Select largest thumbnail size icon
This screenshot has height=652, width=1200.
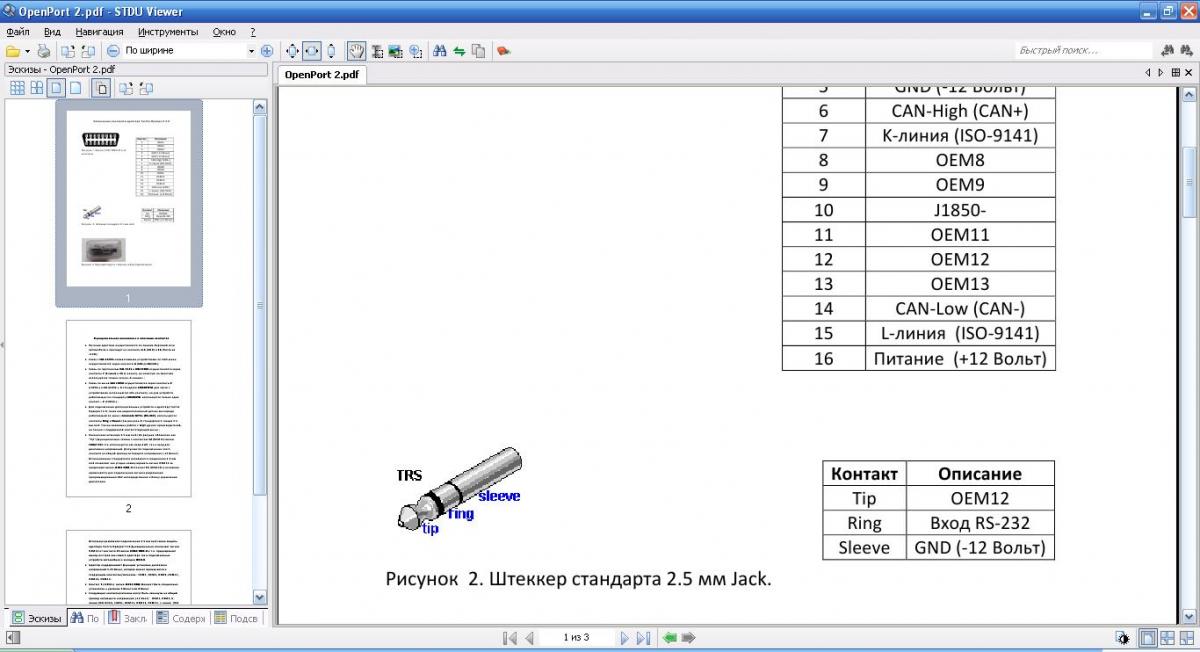75,88
